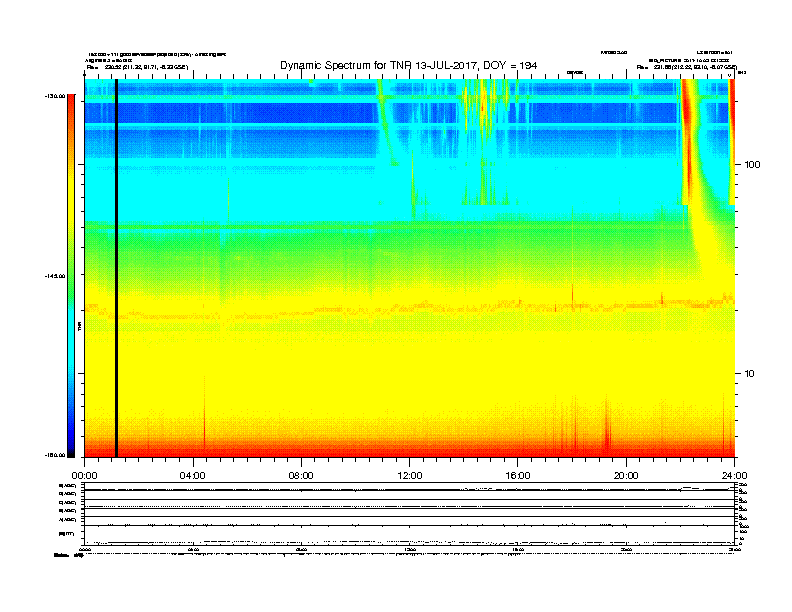Click the 20:00 time axis label
This screenshot has height=612, width=792.
click(626, 476)
